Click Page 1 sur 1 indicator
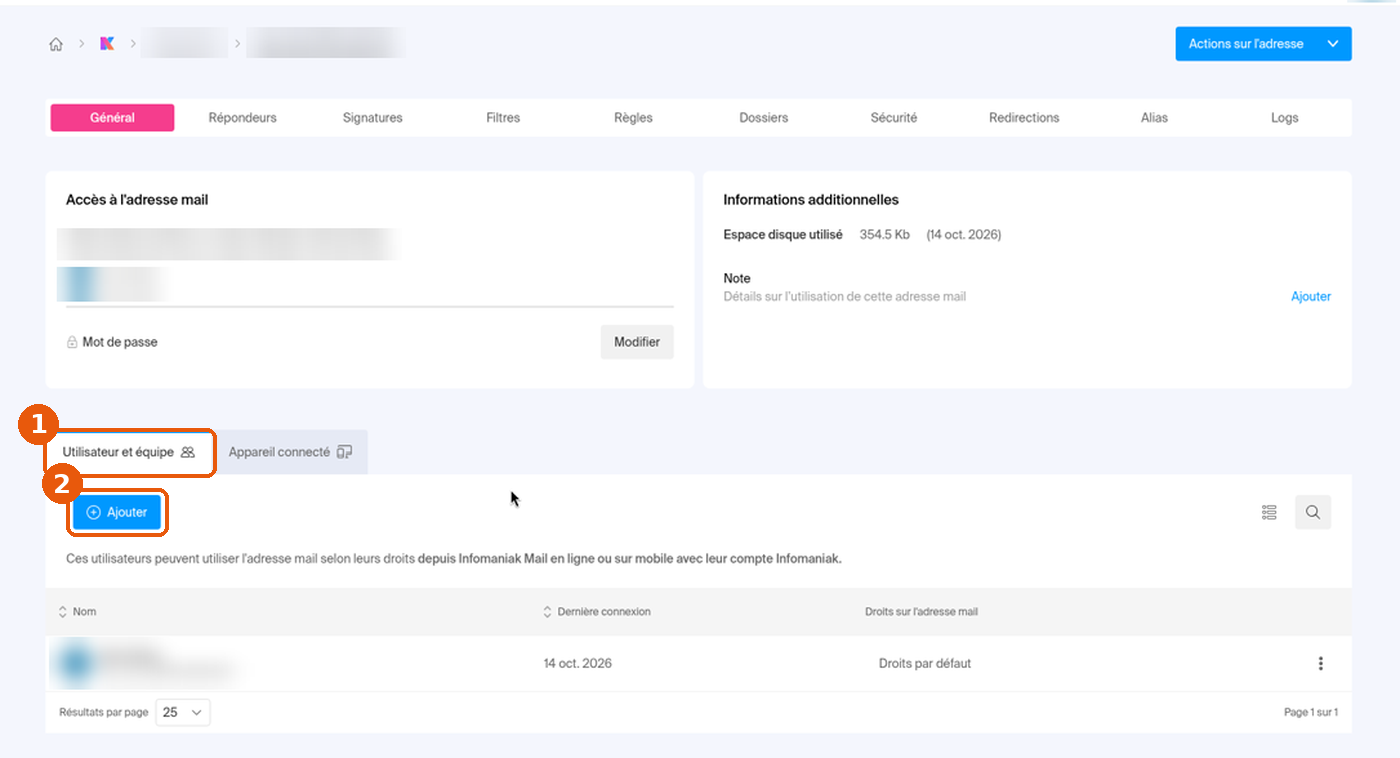The width and height of the screenshot is (1400, 758). click(1311, 712)
